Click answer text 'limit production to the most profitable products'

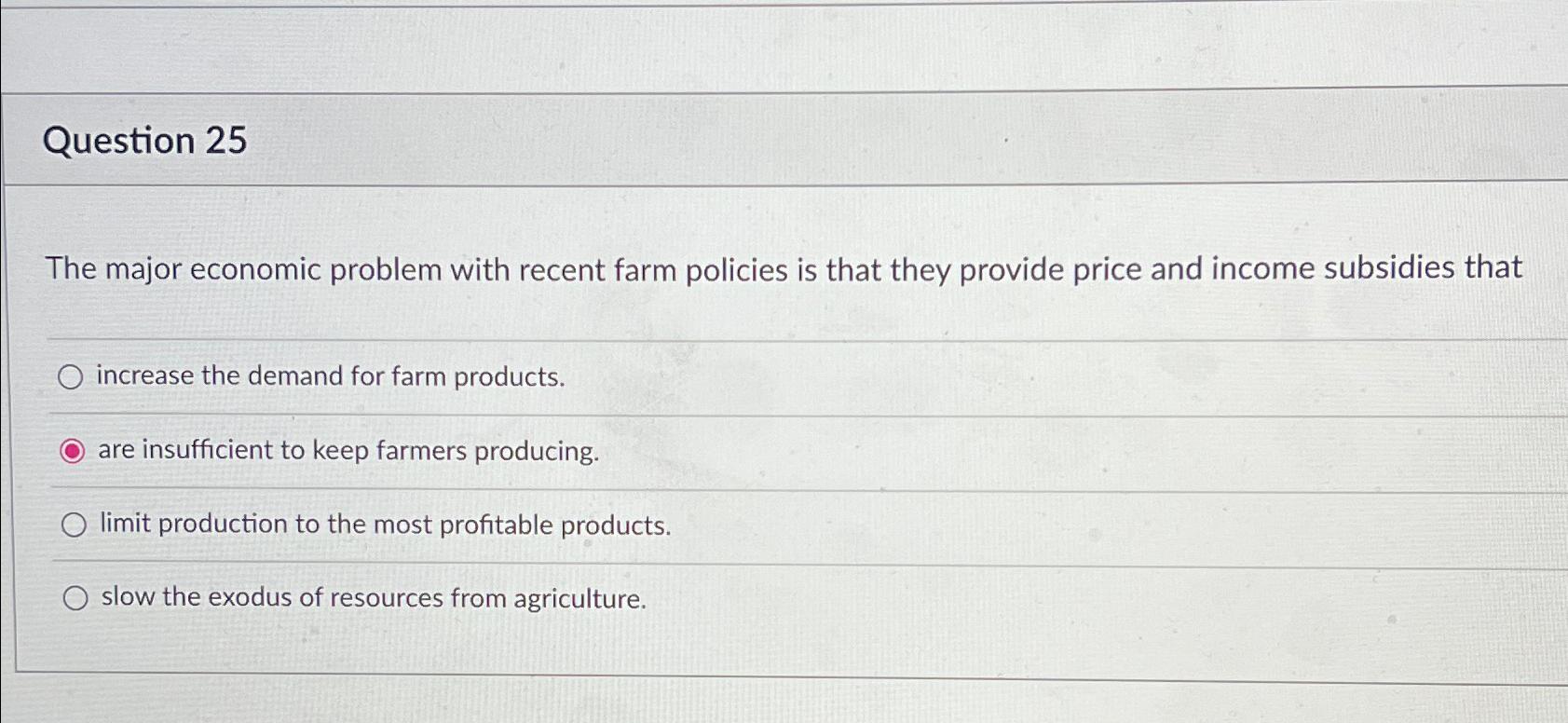click(x=384, y=524)
